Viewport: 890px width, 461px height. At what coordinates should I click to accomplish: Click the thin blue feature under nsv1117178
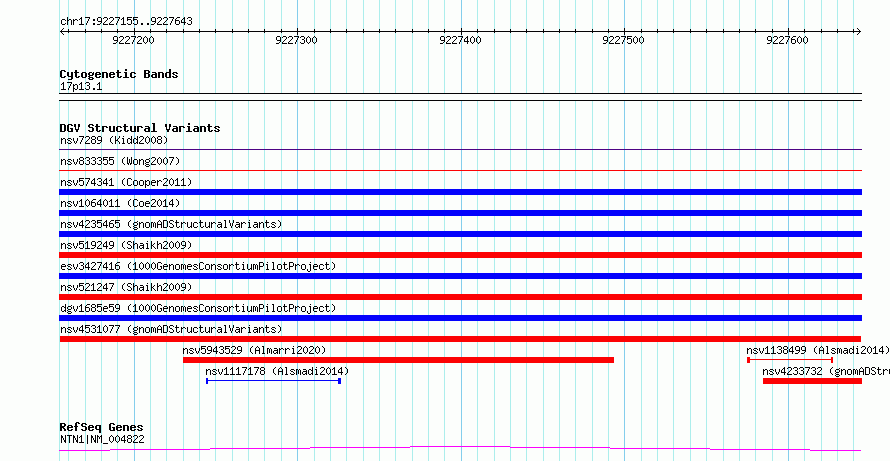point(274,381)
